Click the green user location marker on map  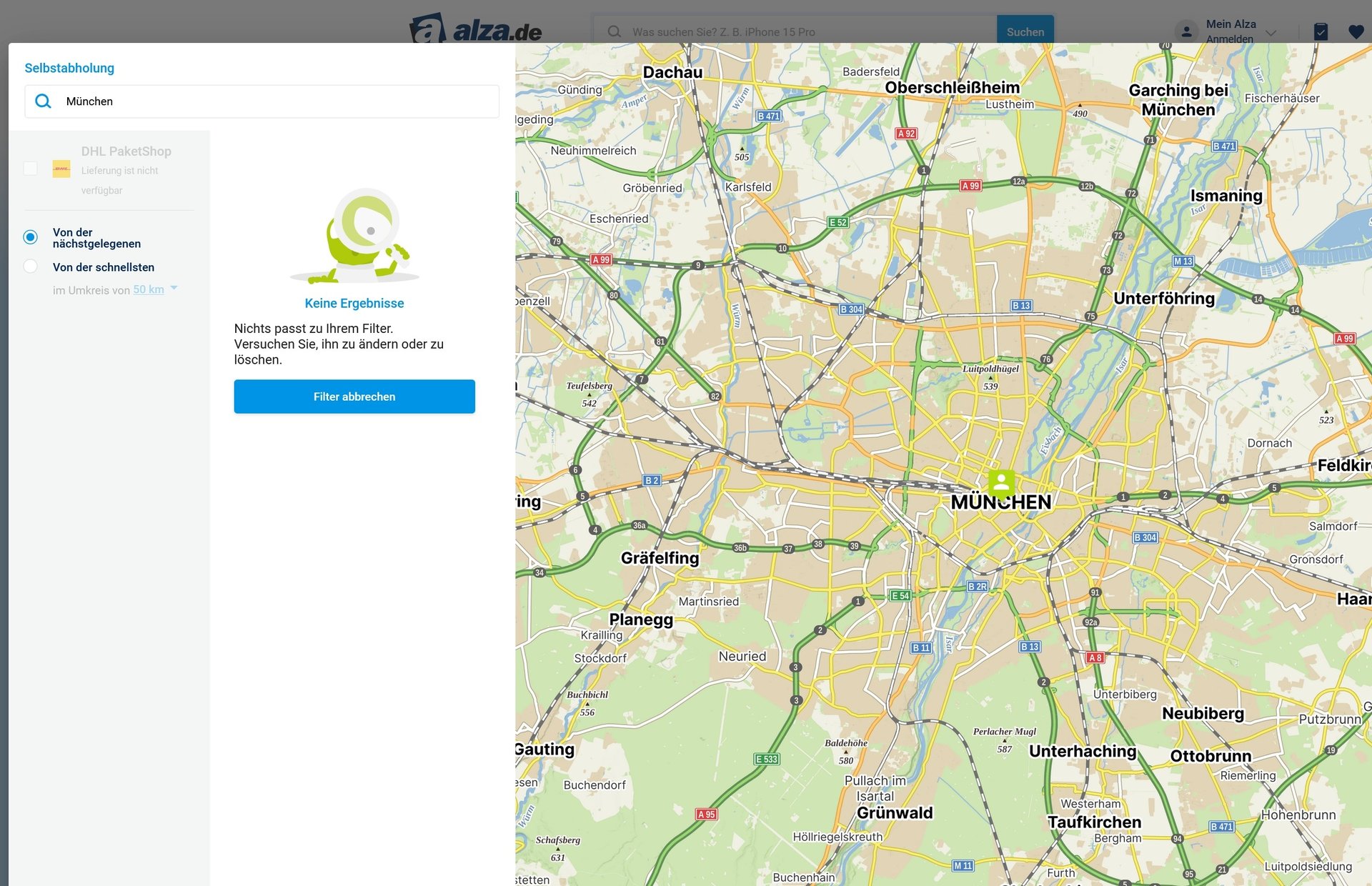(x=1001, y=483)
